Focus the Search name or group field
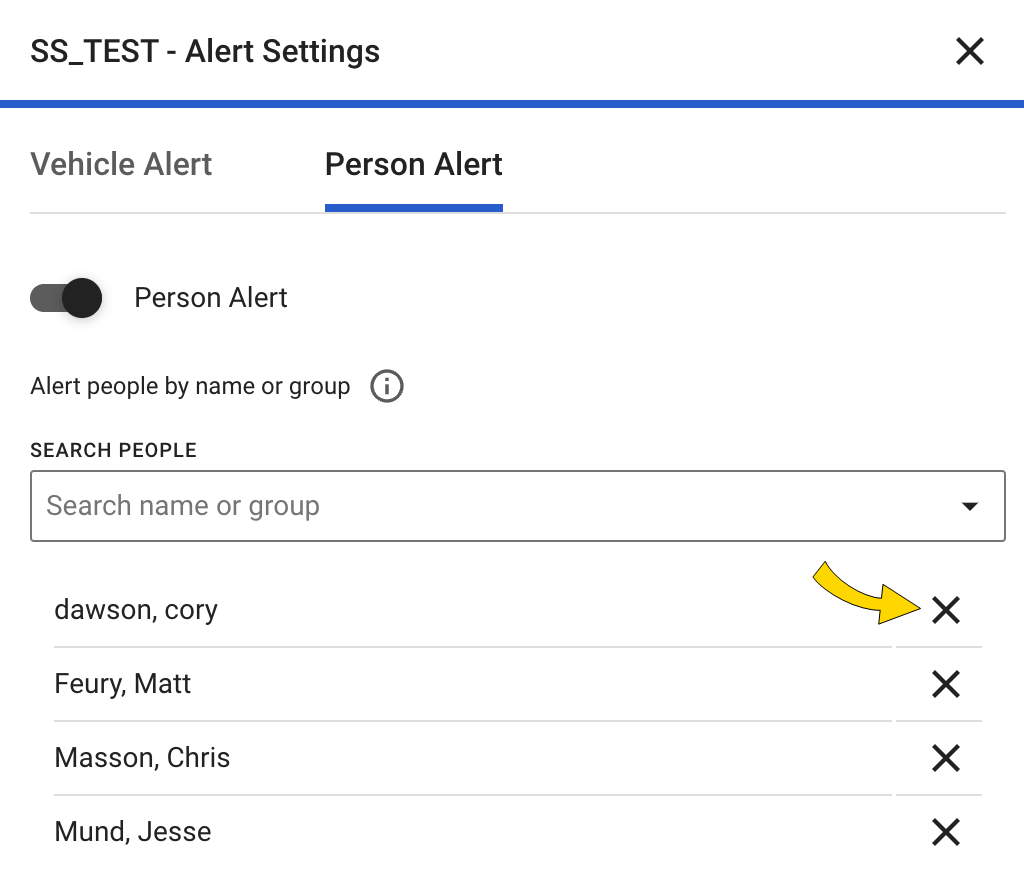1024x886 pixels. (490, 506)
